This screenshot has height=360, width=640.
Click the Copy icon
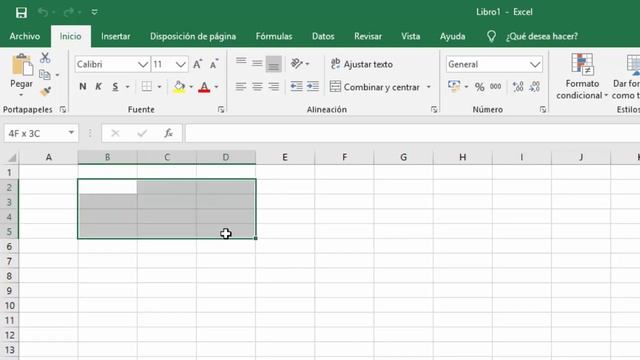[x=44, y=75]
